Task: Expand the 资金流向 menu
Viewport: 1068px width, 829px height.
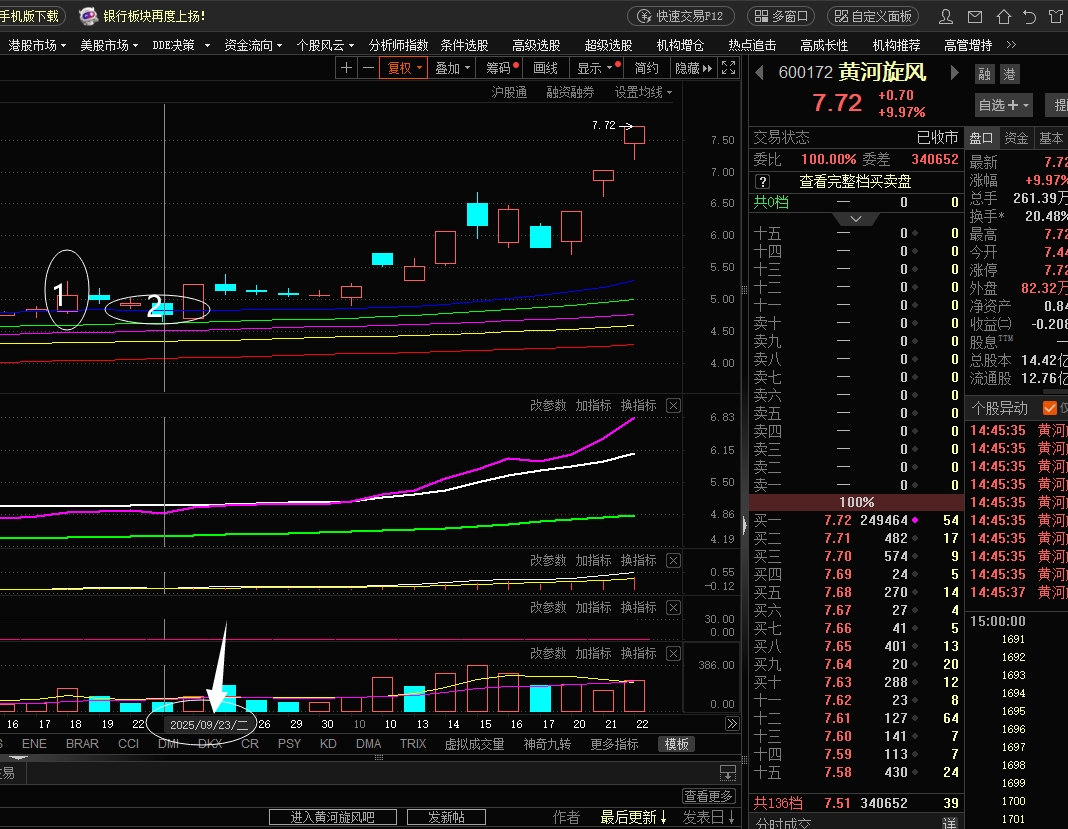Action: (253, 45)
